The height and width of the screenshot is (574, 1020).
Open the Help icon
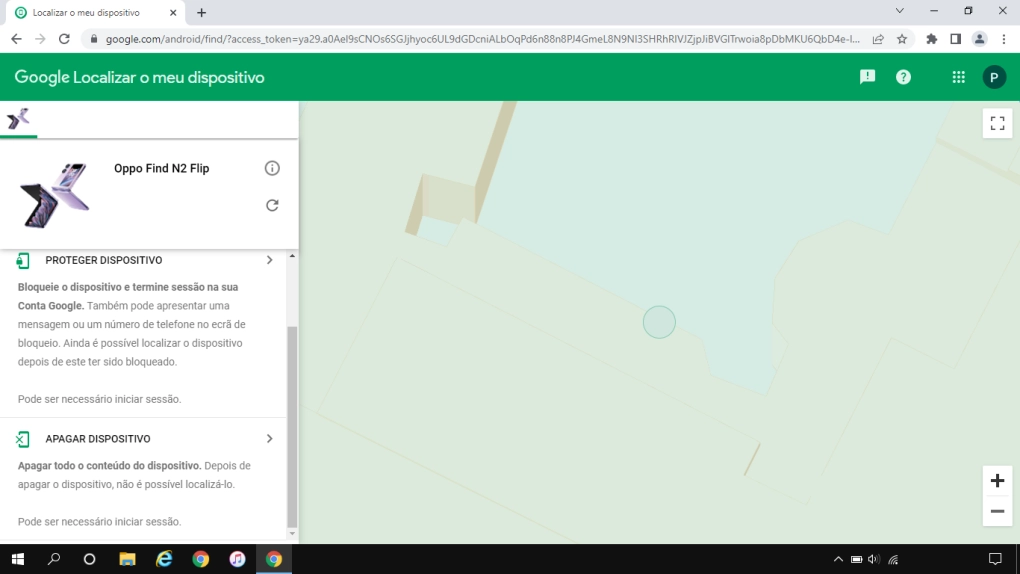903,77
